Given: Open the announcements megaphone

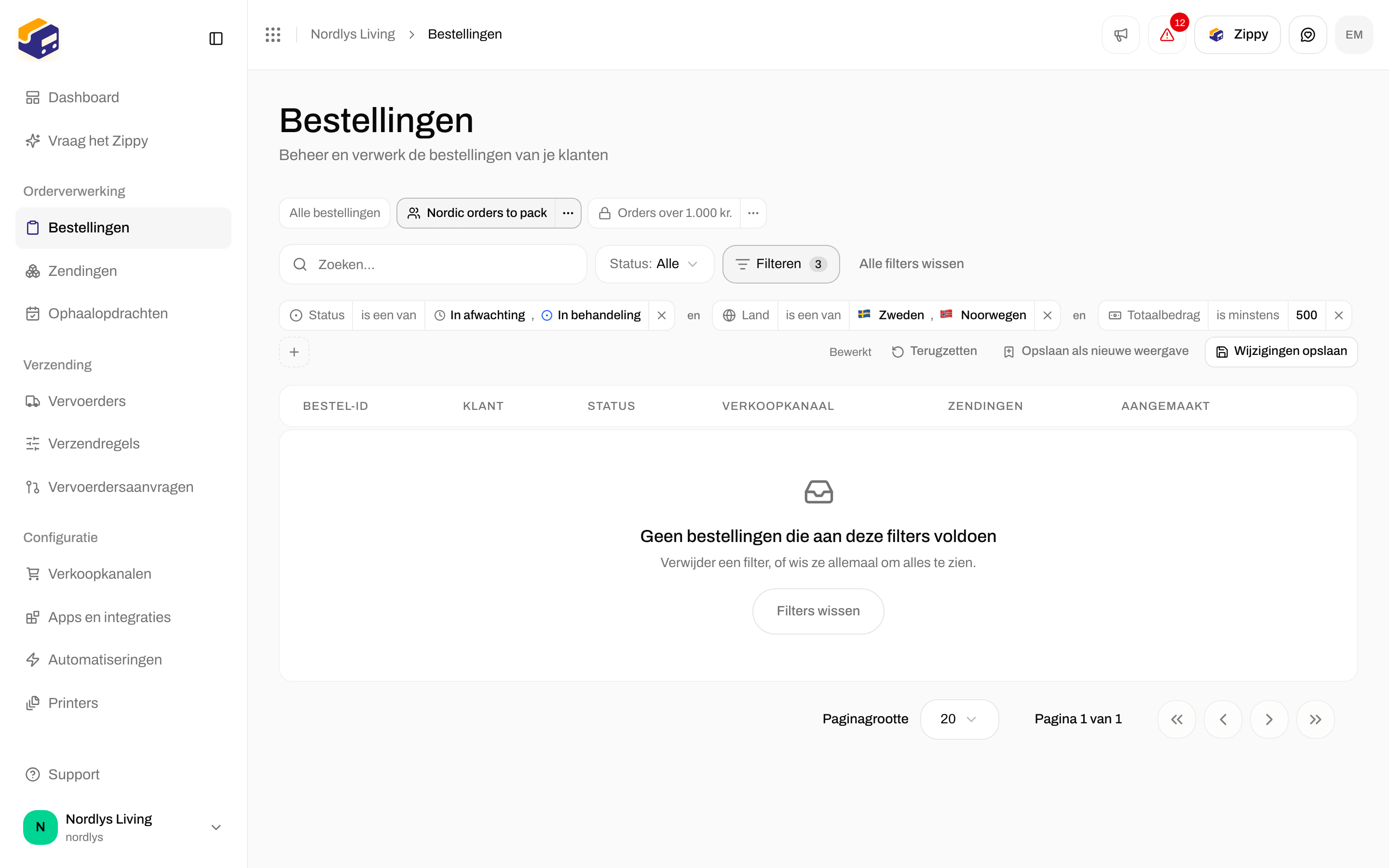Looking at the screenshot, I should (1120, 34).
